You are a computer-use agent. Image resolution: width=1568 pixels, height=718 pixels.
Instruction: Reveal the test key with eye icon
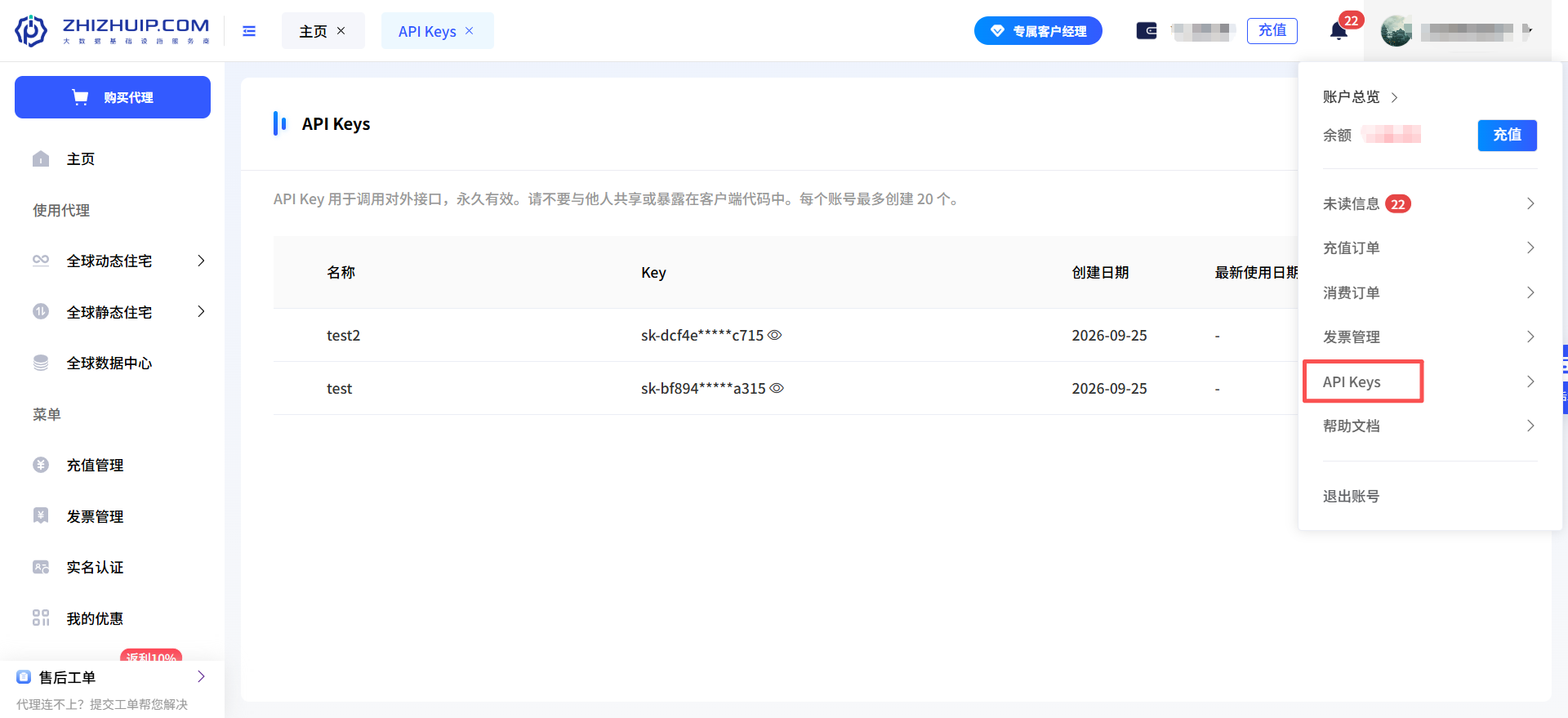point(777,388)
